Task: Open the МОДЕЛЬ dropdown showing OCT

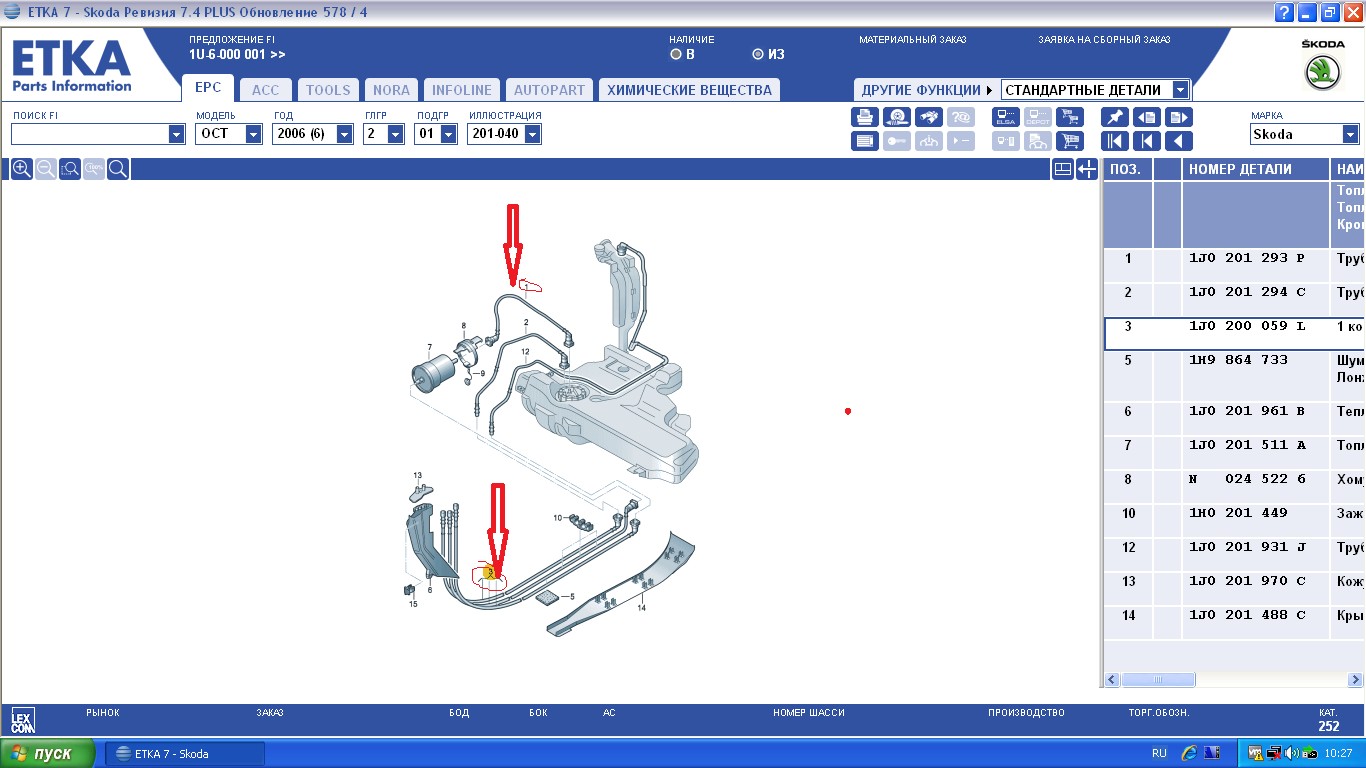Action: [x=254, y=134]
